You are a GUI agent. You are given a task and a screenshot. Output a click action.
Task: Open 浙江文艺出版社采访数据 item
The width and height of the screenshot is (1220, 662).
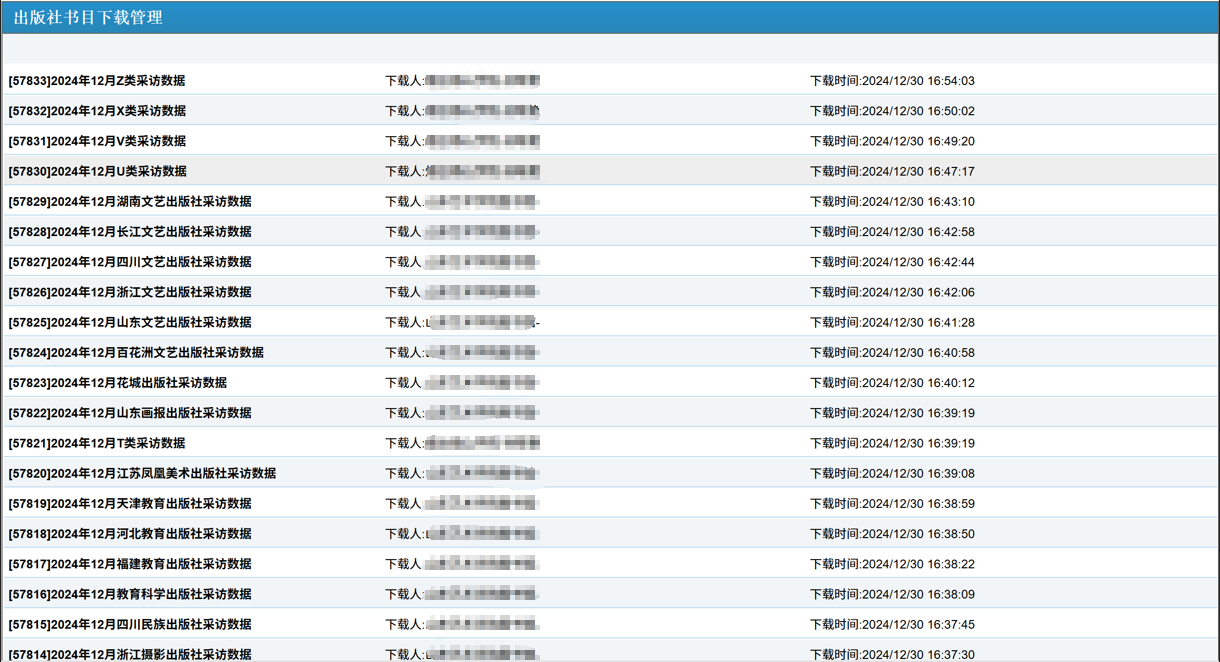tap(130, 292)
